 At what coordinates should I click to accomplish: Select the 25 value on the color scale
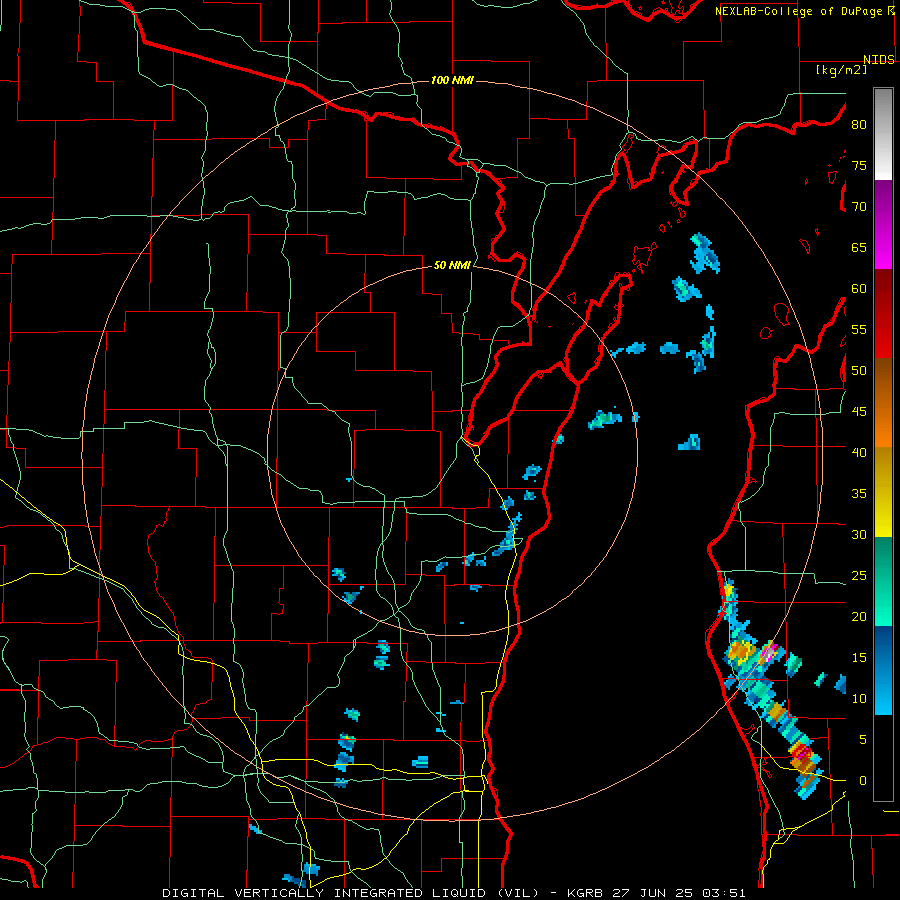click(x=859, y=576)
